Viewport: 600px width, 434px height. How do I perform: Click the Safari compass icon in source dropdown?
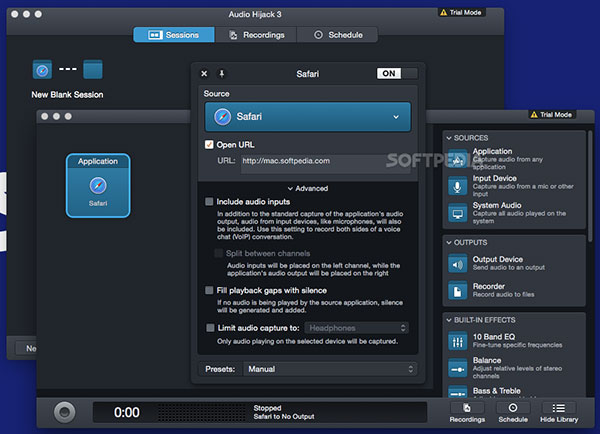[x=222, y=117]
